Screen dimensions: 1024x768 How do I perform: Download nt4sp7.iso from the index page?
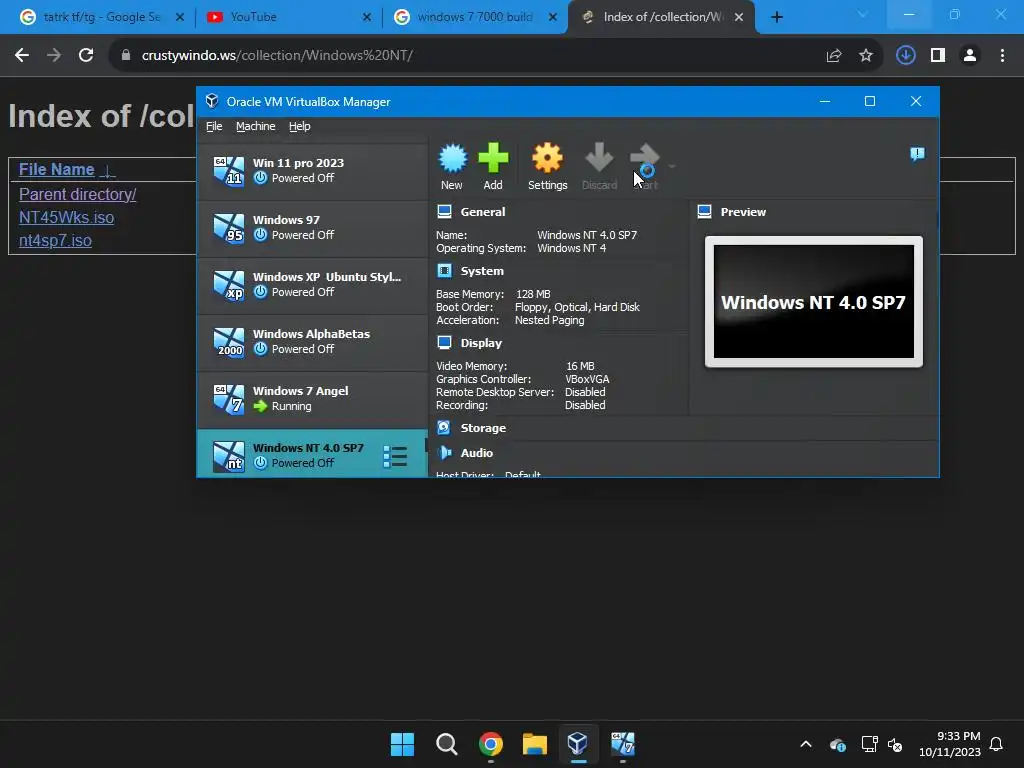pyautogui.click(x=56, y=240)
